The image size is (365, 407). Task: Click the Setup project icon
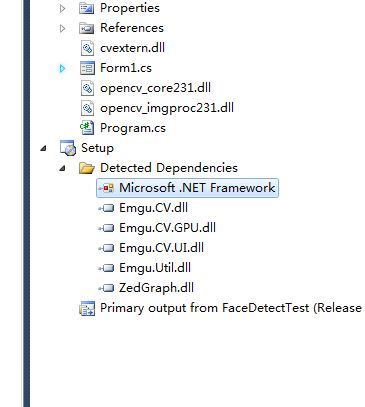pos(68,148)
